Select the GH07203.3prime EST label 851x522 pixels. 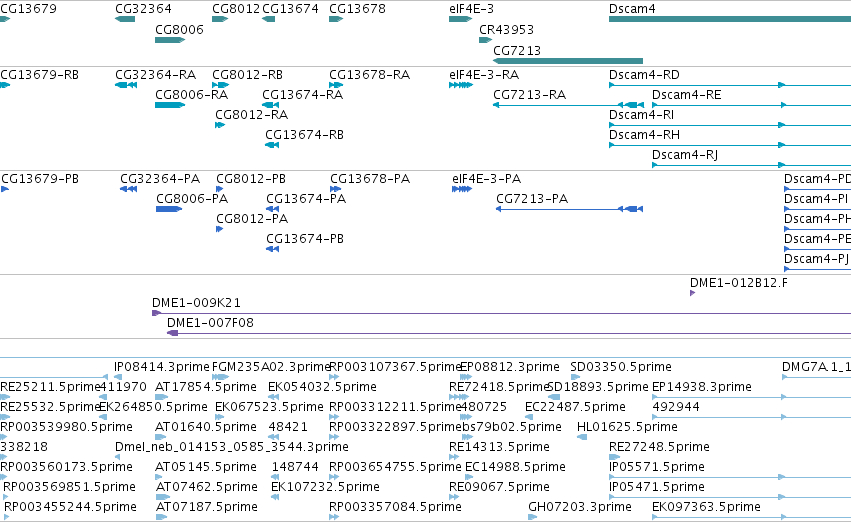(580, 507)
